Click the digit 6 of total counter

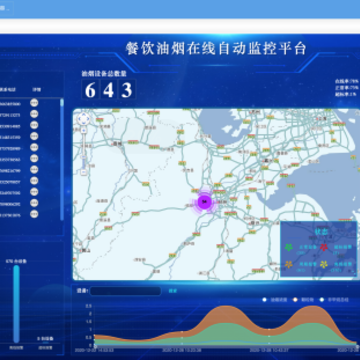click(x=90, y=89)
